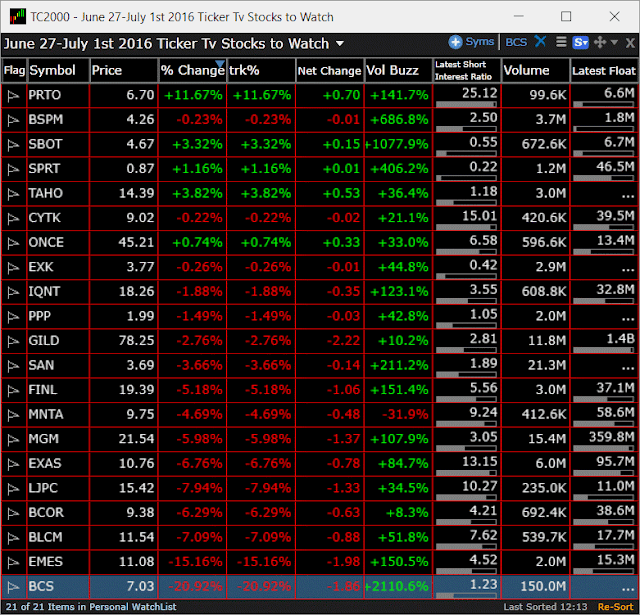The image size is (640, 615).
Task: Sort by the Symbol column header
Action: pyautogui.click(x=58, y=71)
